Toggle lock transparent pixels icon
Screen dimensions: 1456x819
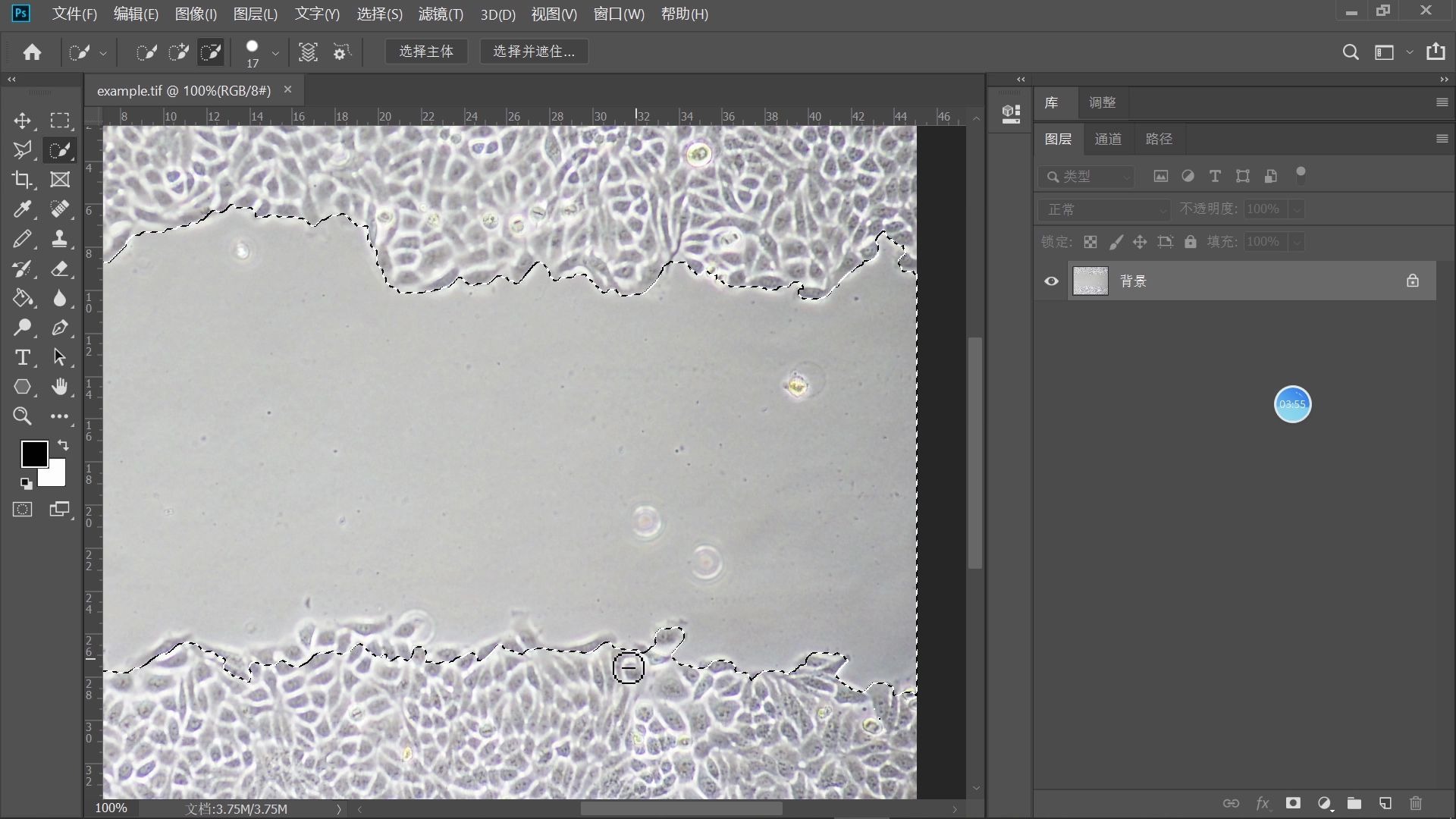coord(1090,242)
